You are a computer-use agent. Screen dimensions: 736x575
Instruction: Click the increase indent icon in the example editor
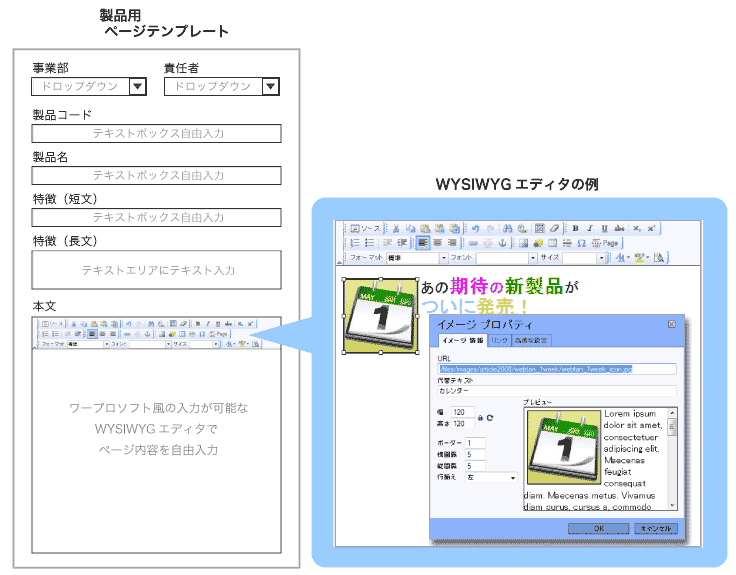pos(402,243)
